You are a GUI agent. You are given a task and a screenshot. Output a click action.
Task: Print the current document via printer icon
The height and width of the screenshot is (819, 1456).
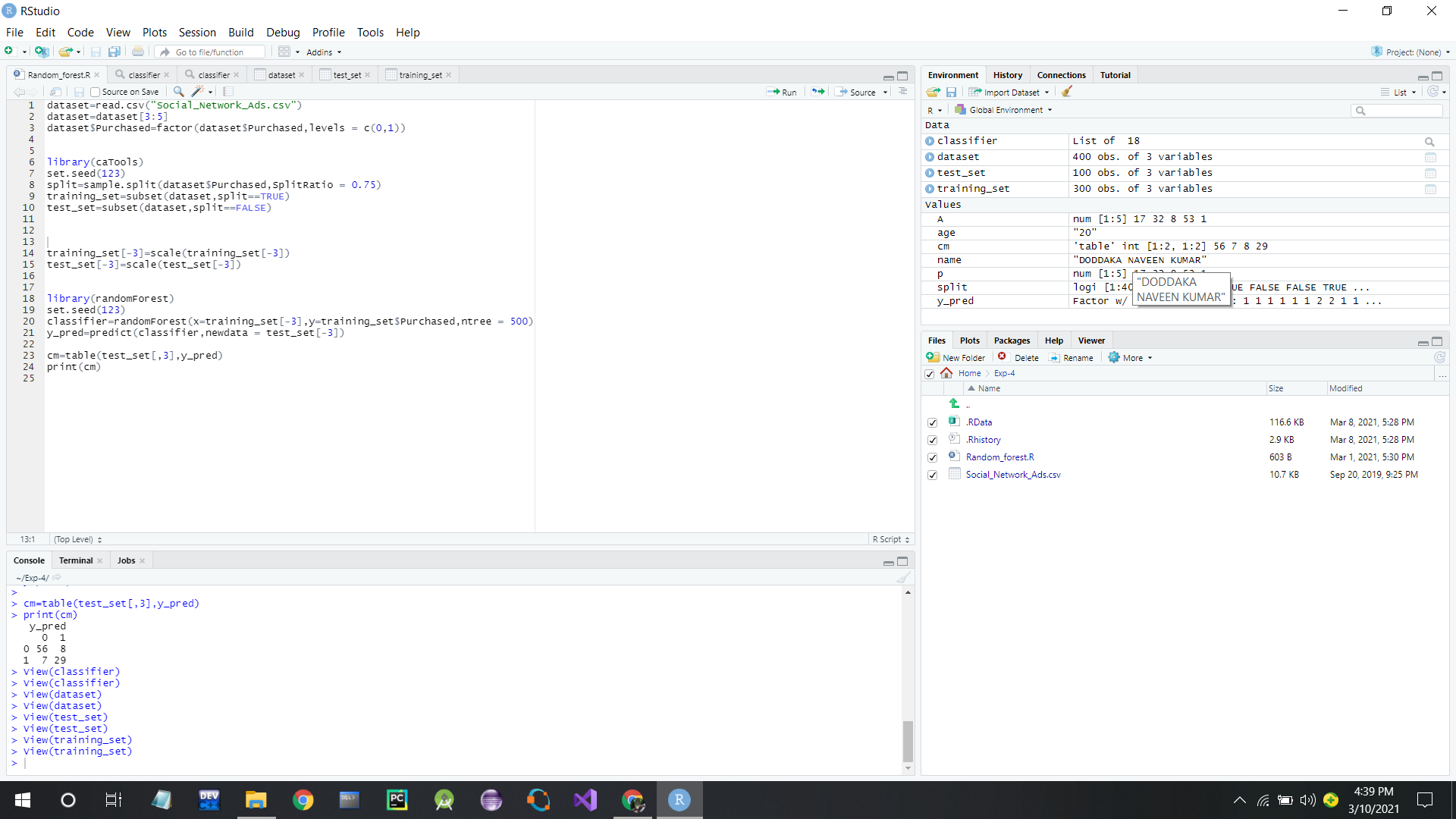click(137, 52)
